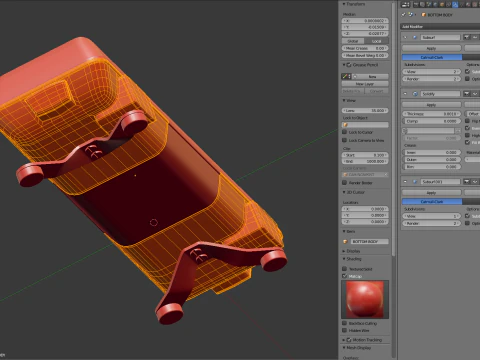
Task: Enable the Hidden Wire checkbox
Action: 345,330
